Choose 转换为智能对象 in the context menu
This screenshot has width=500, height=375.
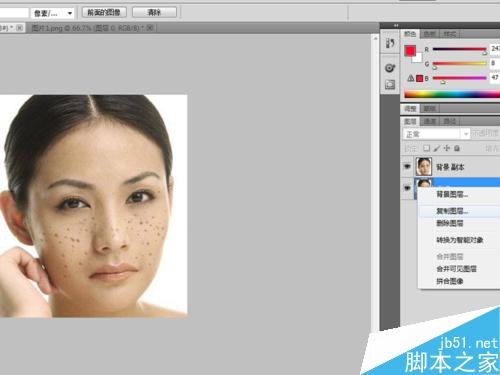tap(459, 240)
